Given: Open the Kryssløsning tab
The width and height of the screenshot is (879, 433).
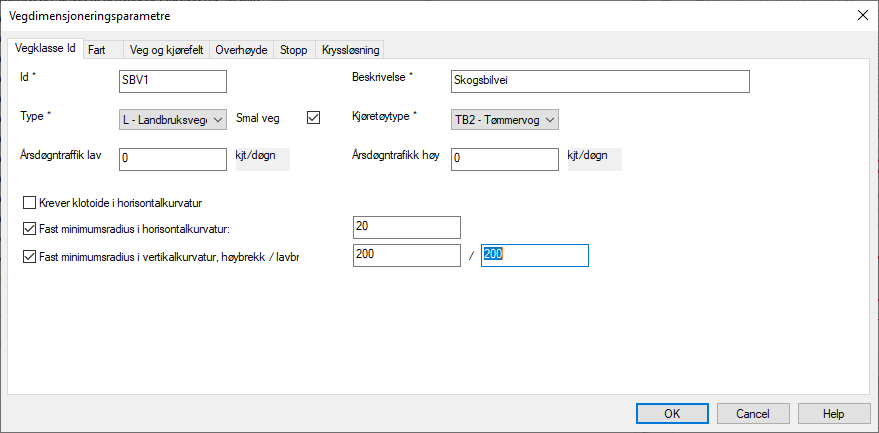Looking at the screenshot, I should pyautogui.click(x=349, y=50).
